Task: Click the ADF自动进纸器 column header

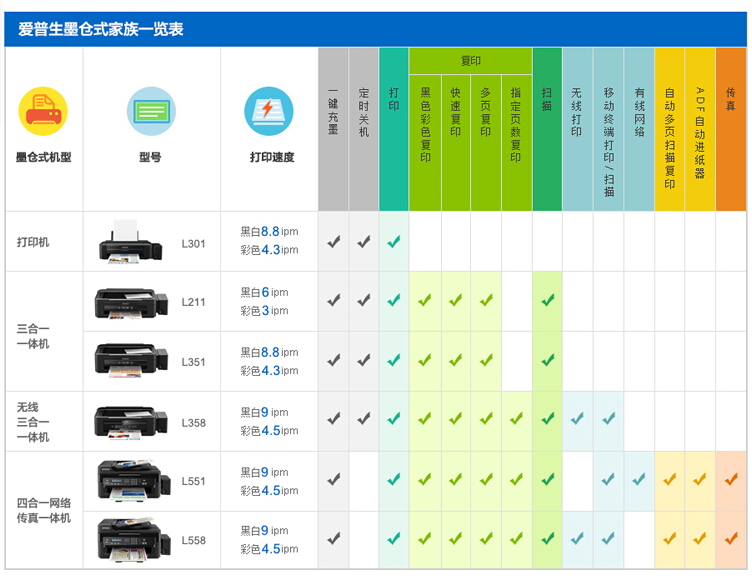Action: [700, 129]
